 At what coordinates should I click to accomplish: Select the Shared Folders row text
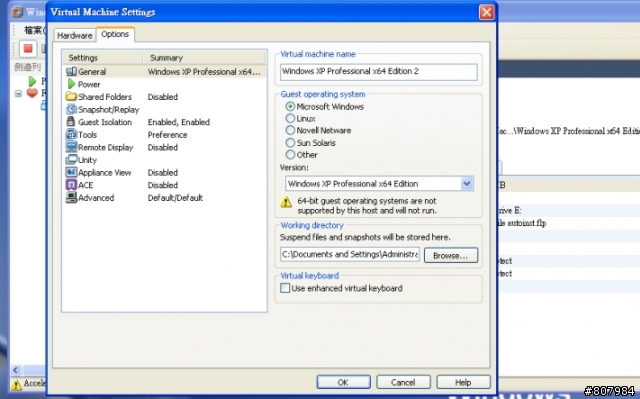[105, 97]
